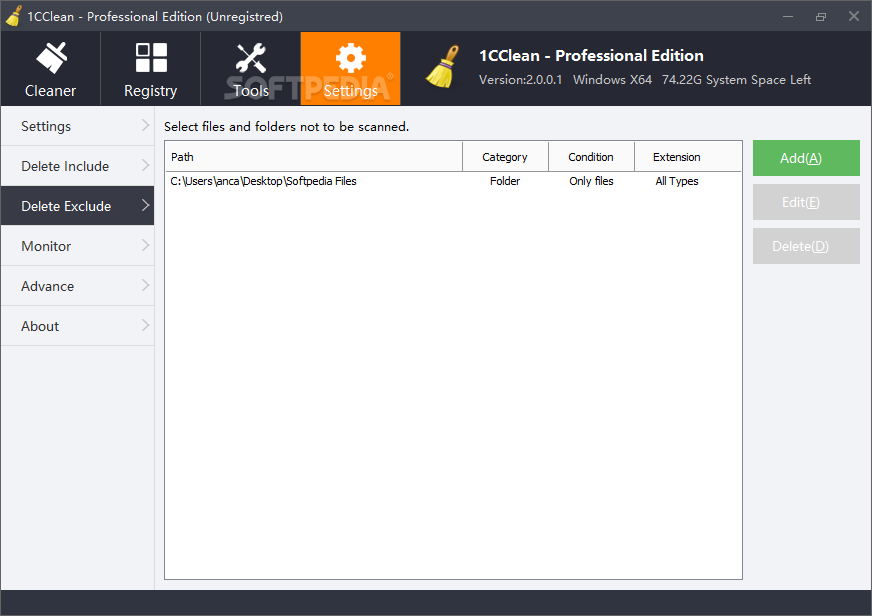
Task: Select the Delete Exclude sidebar item
Action: point(77,206)
